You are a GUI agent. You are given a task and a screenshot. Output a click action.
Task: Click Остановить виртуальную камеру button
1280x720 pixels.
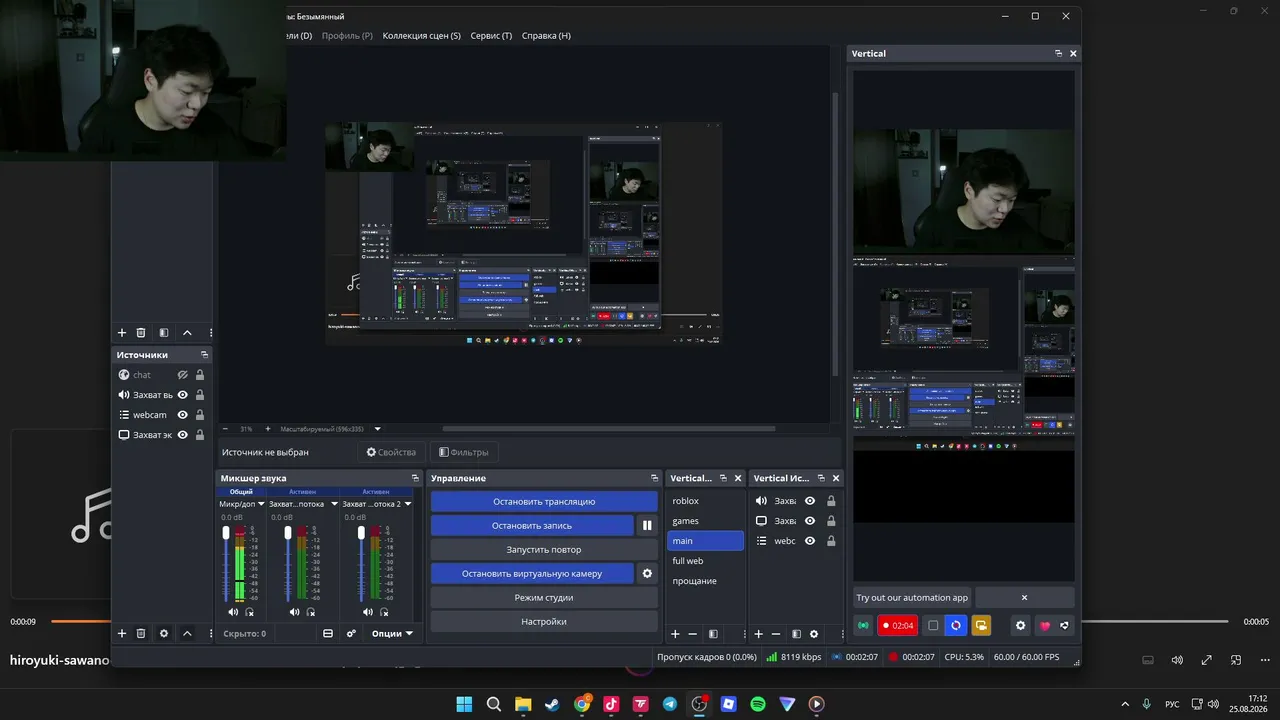532,573
